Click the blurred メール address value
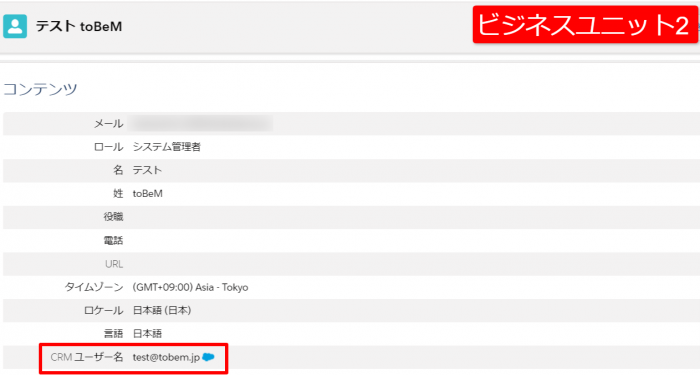This screenshot has width=700, height=375. tap(201, 123)
